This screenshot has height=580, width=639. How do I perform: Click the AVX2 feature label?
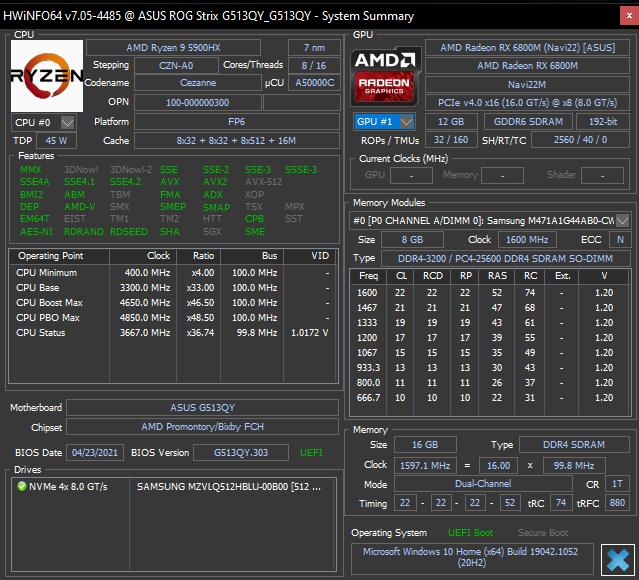[x=215, y=182]
